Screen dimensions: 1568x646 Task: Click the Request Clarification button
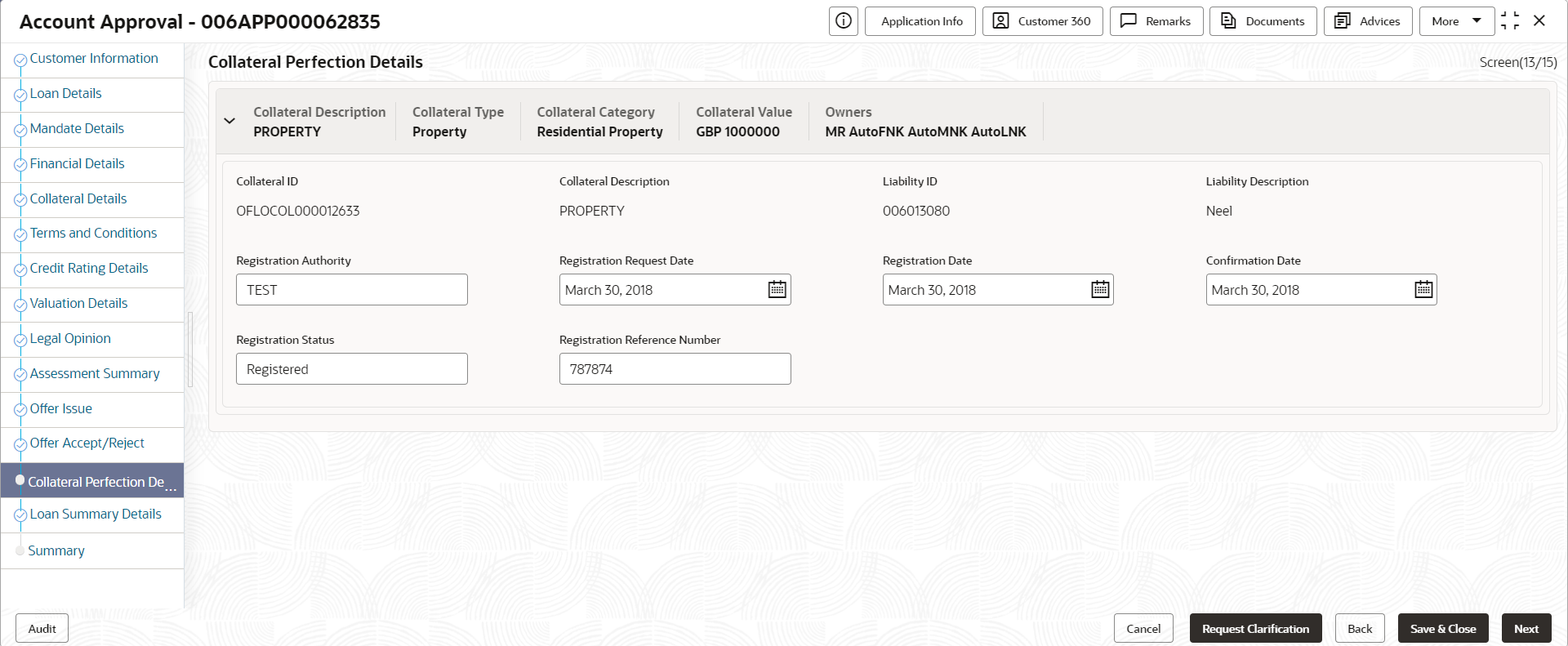click(x=1255, y=629)
